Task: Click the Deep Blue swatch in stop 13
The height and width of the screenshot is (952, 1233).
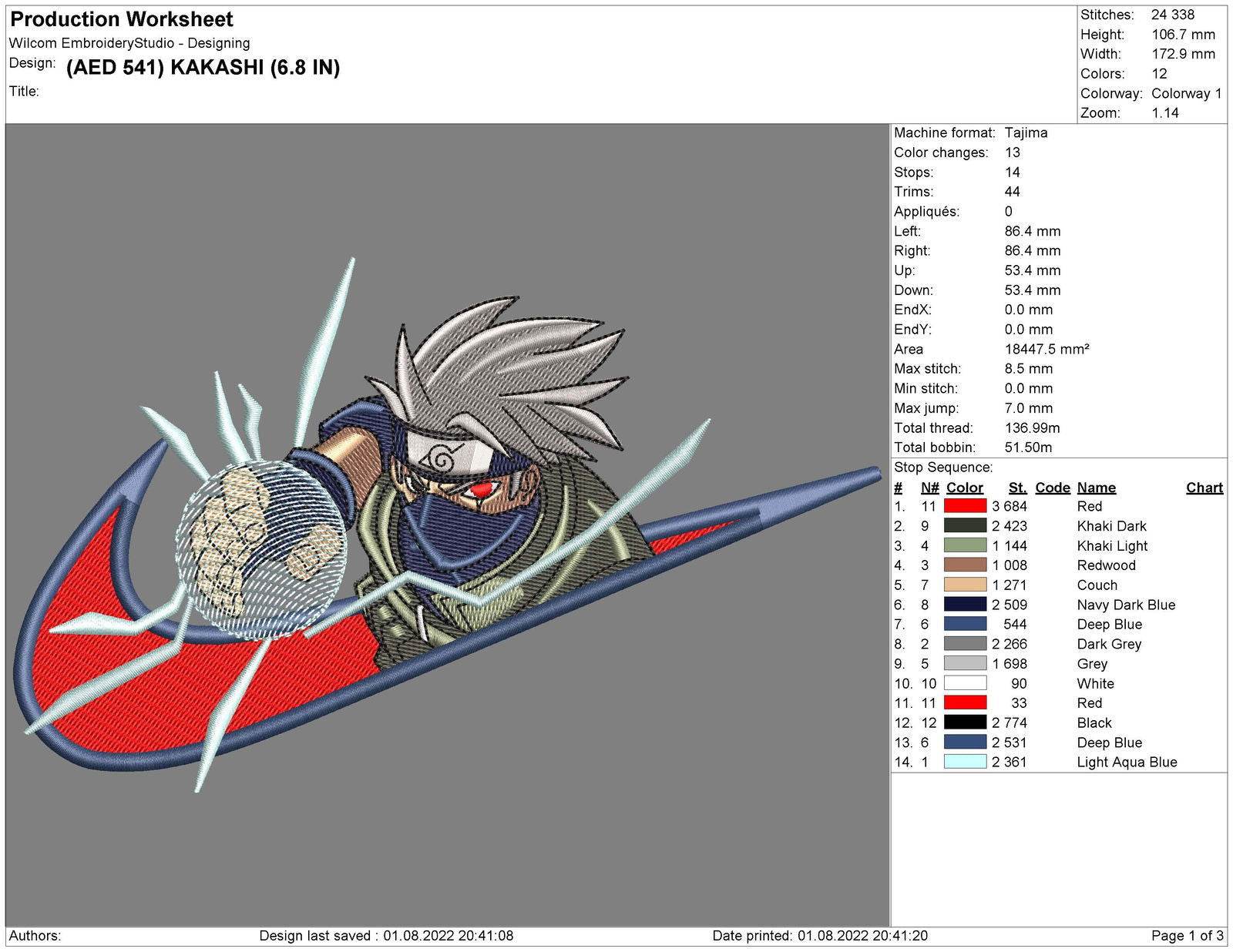Action: 965,742
